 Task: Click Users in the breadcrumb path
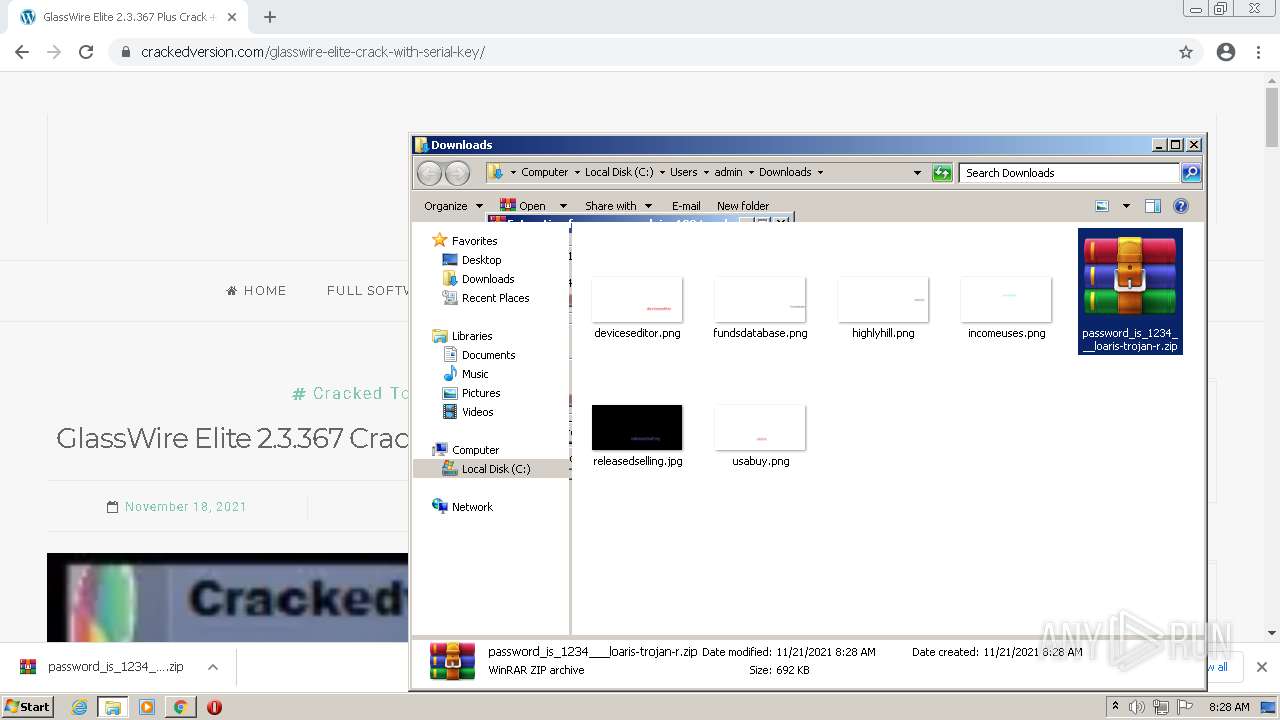tap(684, 172)
